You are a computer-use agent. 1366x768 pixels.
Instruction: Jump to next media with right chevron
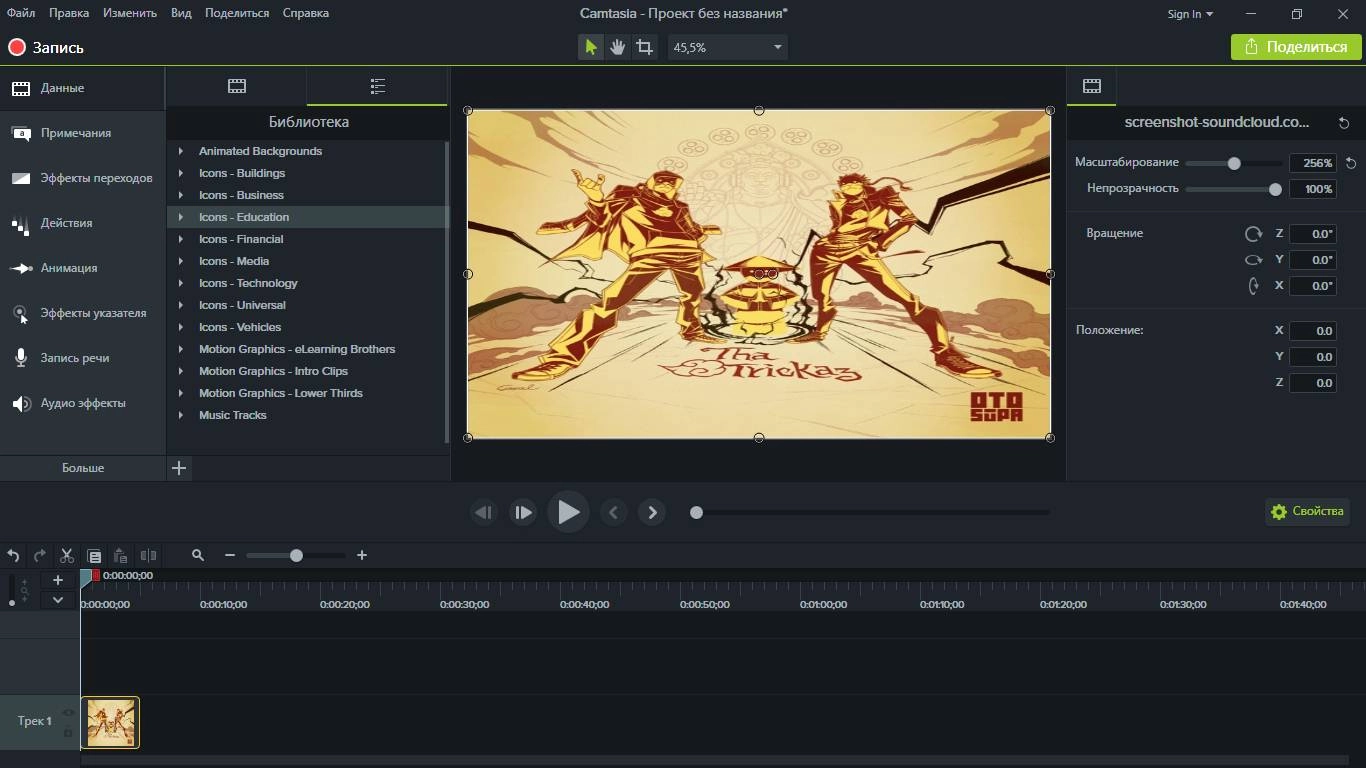652,512
